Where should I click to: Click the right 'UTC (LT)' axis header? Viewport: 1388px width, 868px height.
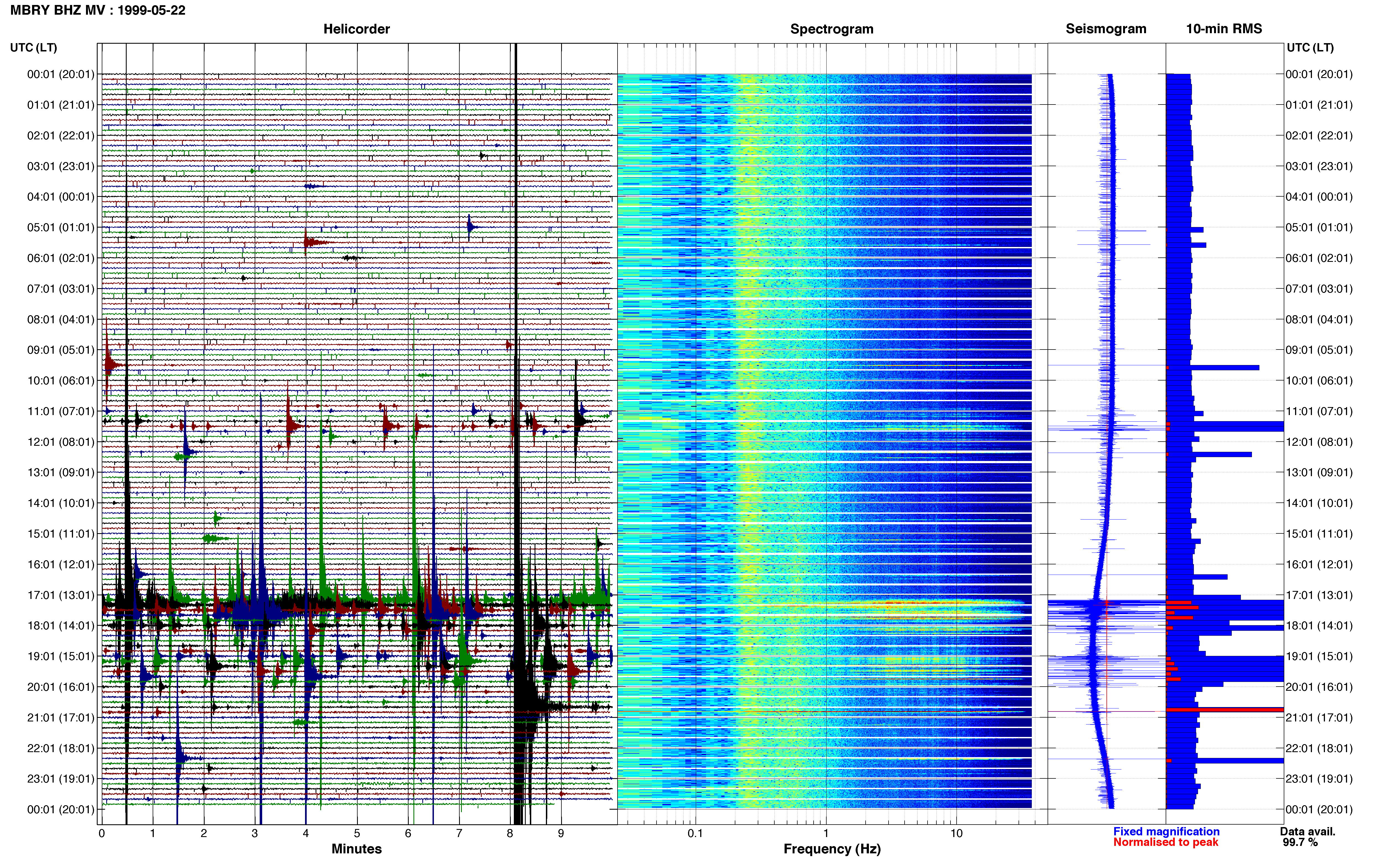[x=1310, y=48]
